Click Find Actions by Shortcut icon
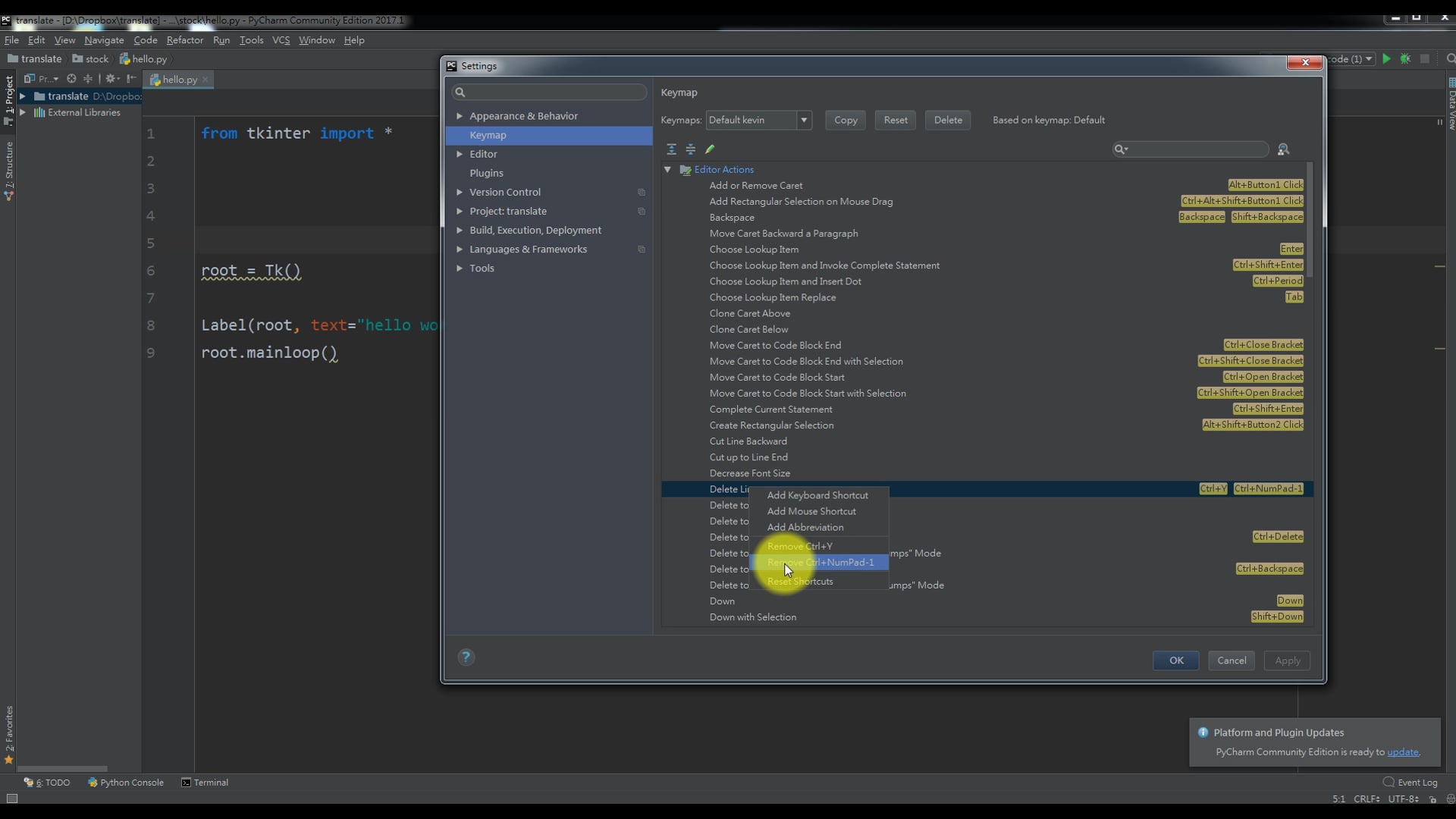This screenshot has width=1456, height=819. click(1283, 149)
